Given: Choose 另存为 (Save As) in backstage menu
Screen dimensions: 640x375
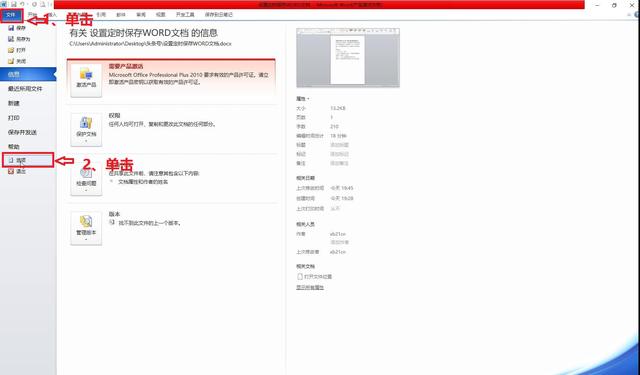Looking at the screenshot, I should tap(19, 39).
